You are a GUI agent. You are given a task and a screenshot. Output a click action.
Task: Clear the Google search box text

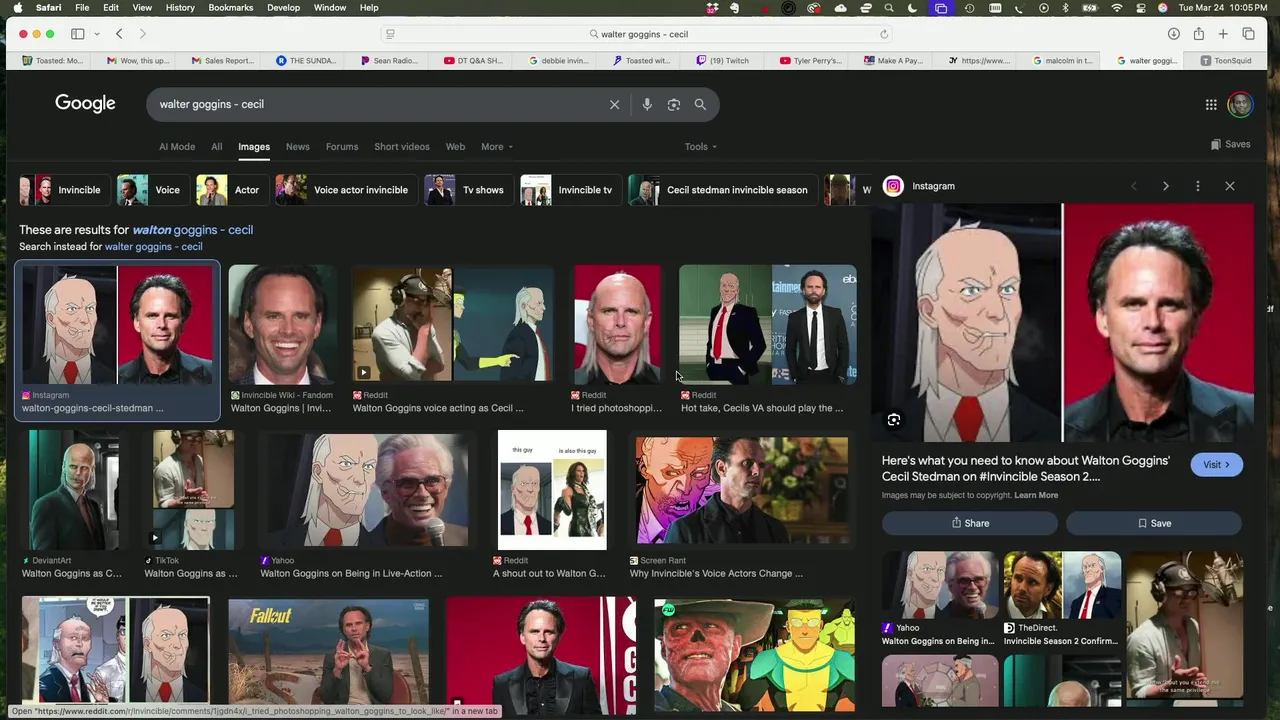click(614, 104)
